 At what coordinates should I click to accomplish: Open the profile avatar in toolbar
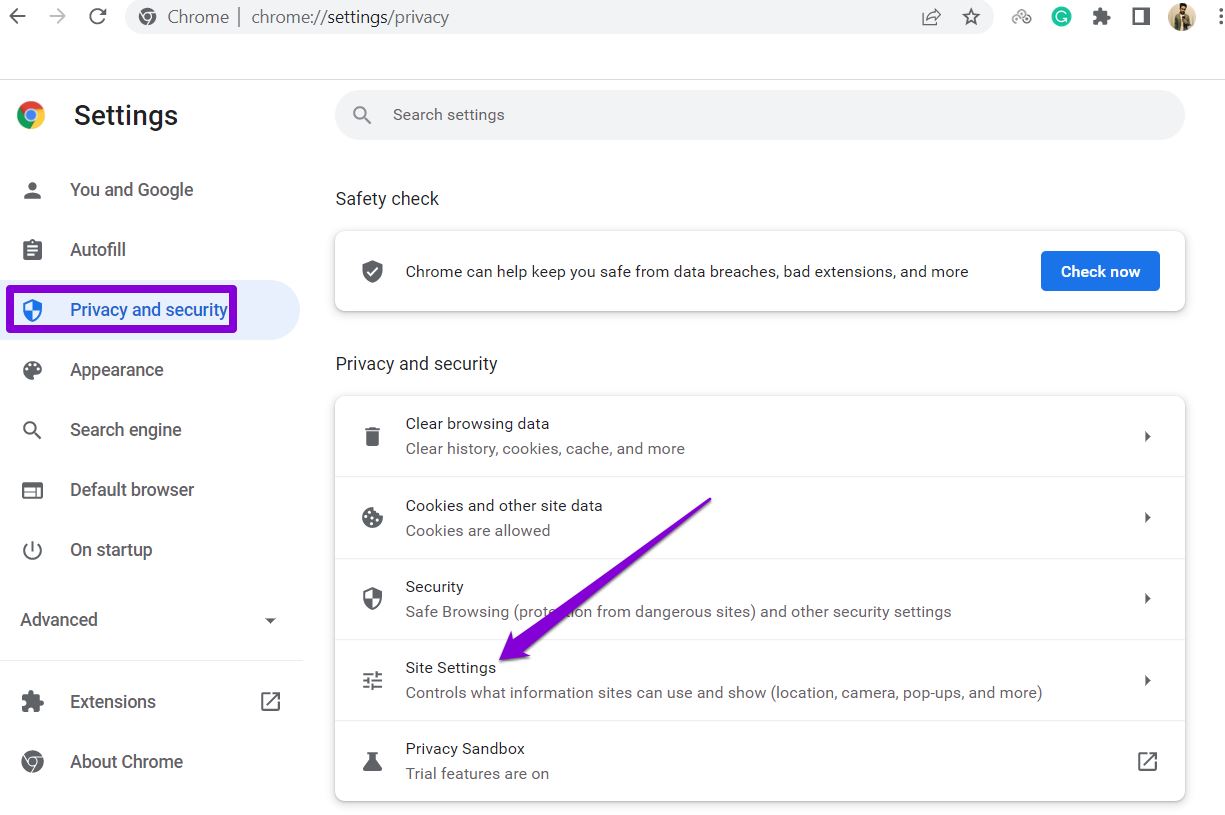click(x=1182, y=17)
